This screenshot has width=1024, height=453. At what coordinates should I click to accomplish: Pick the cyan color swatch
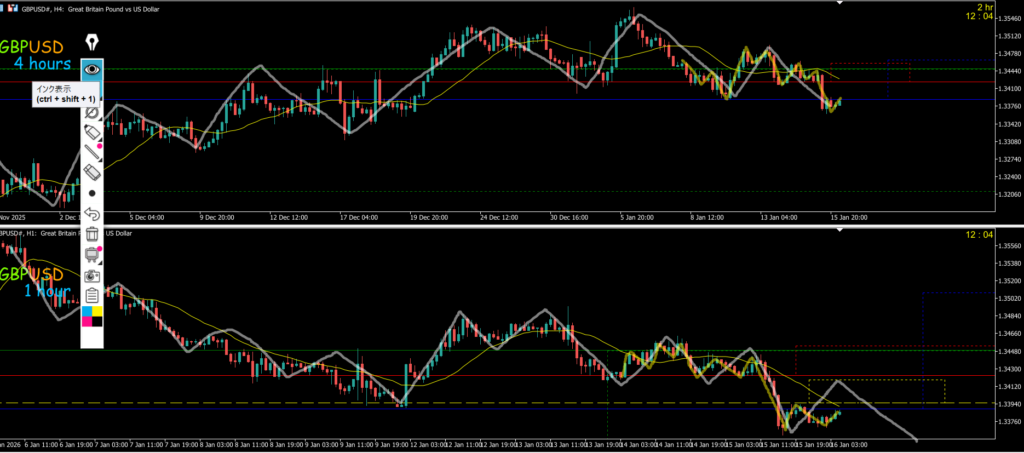click(x=87, y=313)
